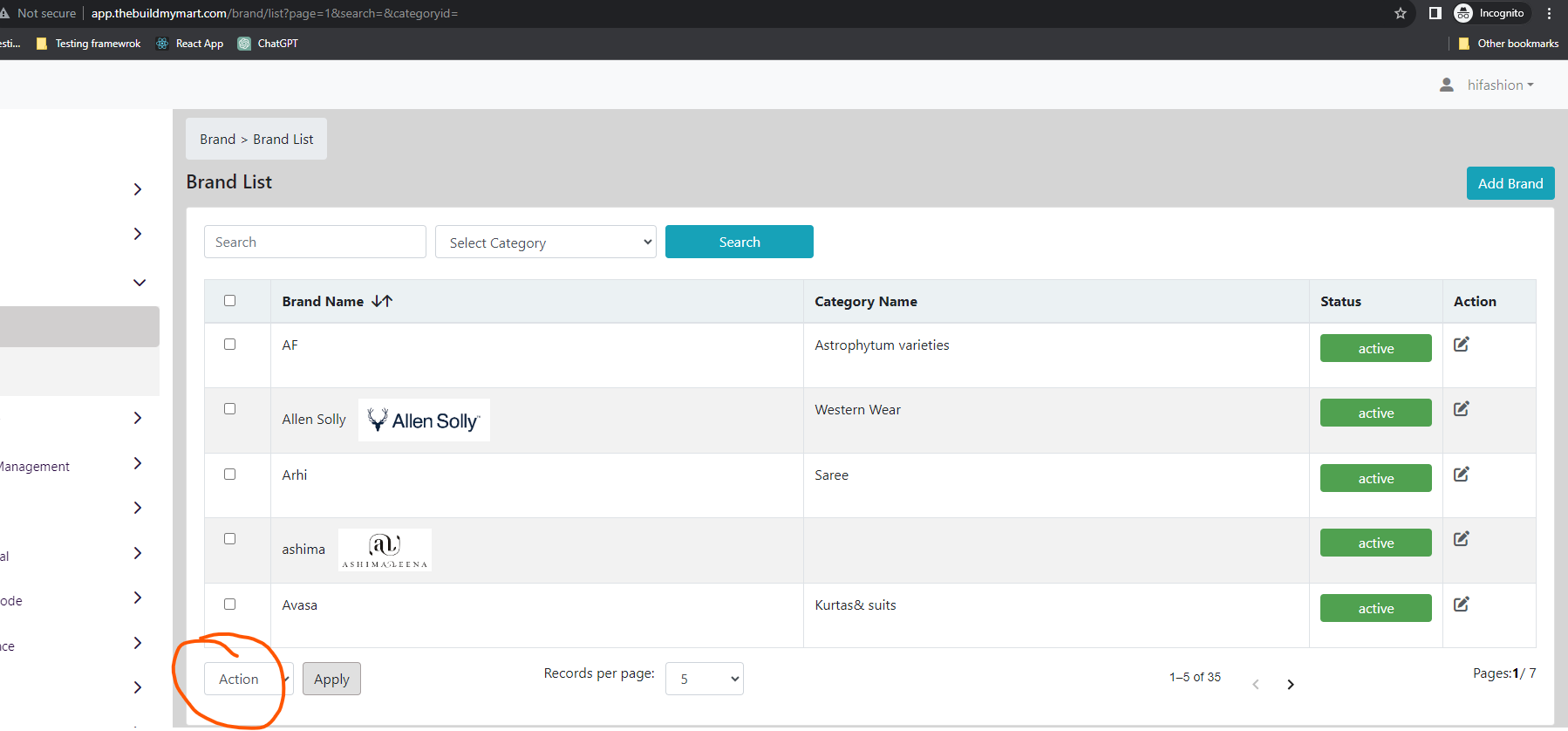This screenshot has height=731, width=1568.
Task: Open React App bookmark
Action: tap(189, 44)
